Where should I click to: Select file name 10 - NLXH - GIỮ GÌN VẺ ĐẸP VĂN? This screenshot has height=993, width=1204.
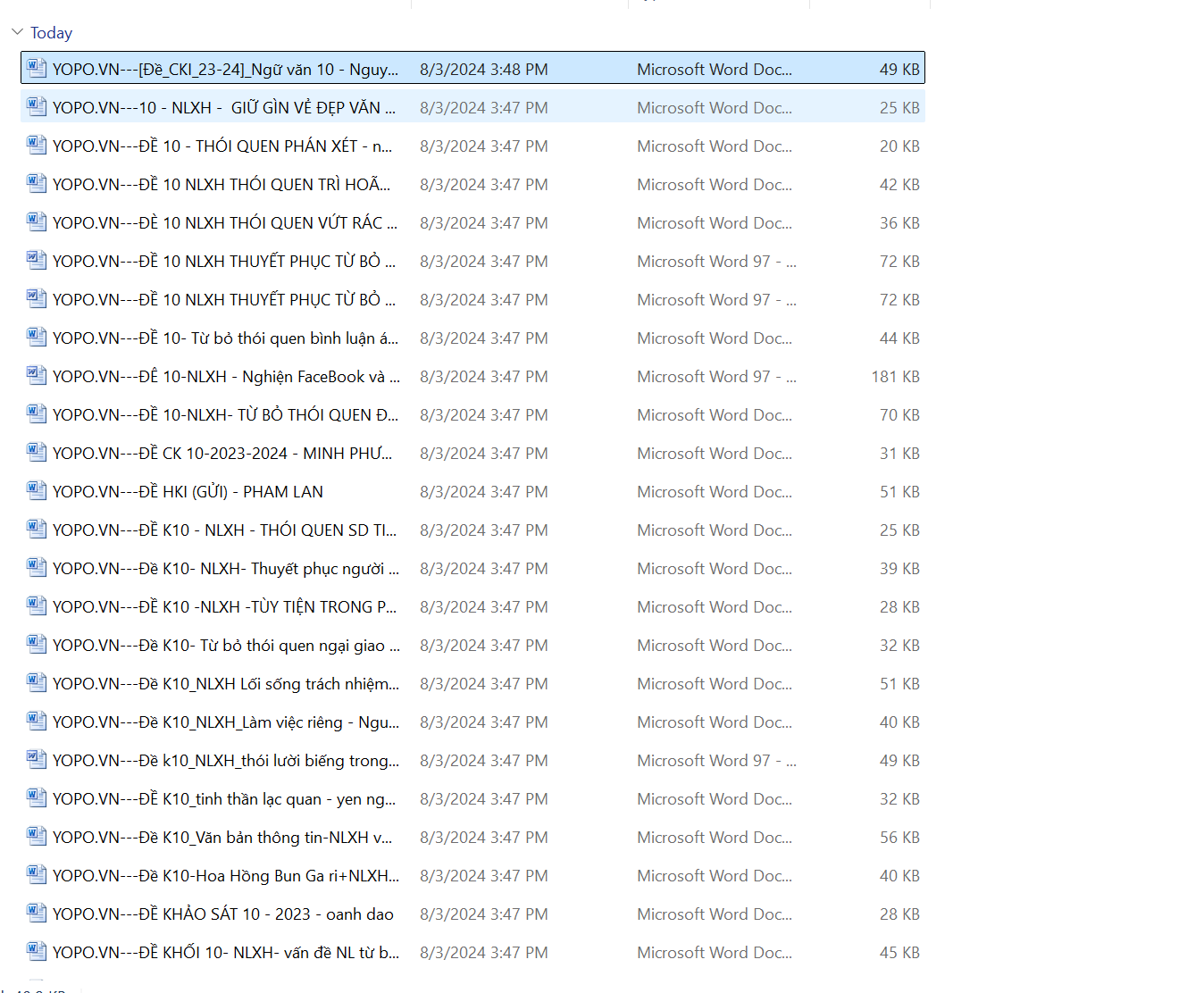tap(224, 108)
